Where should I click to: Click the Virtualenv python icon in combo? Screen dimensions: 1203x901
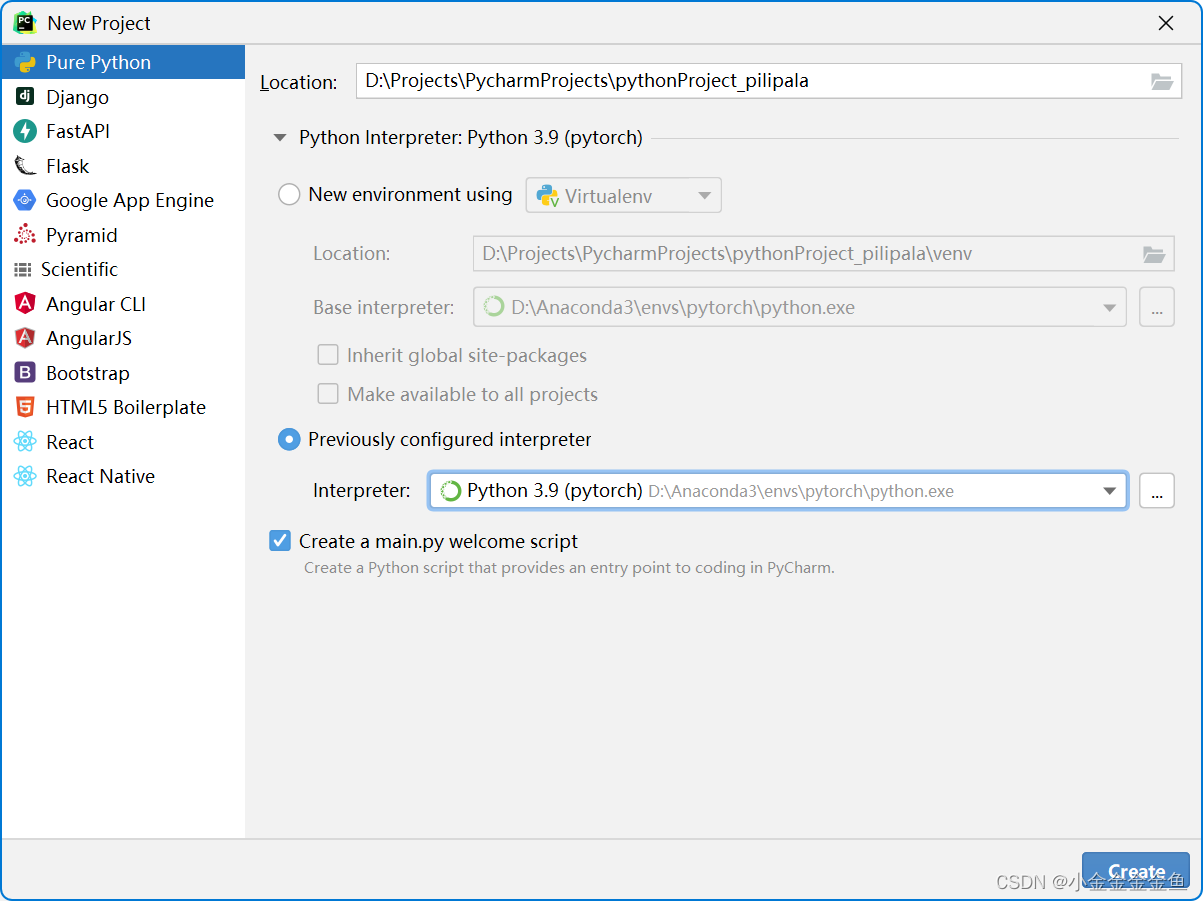(547, 196)
